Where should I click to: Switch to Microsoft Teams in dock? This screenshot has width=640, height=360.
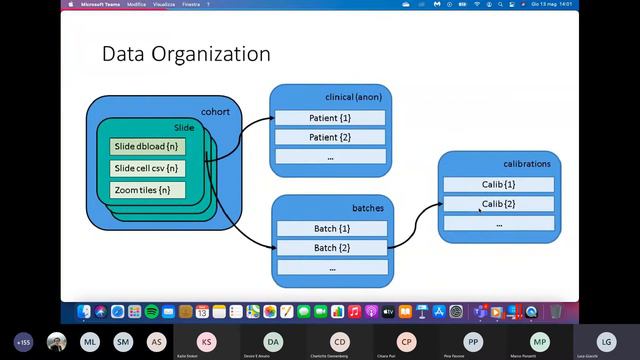coord(480,312)
